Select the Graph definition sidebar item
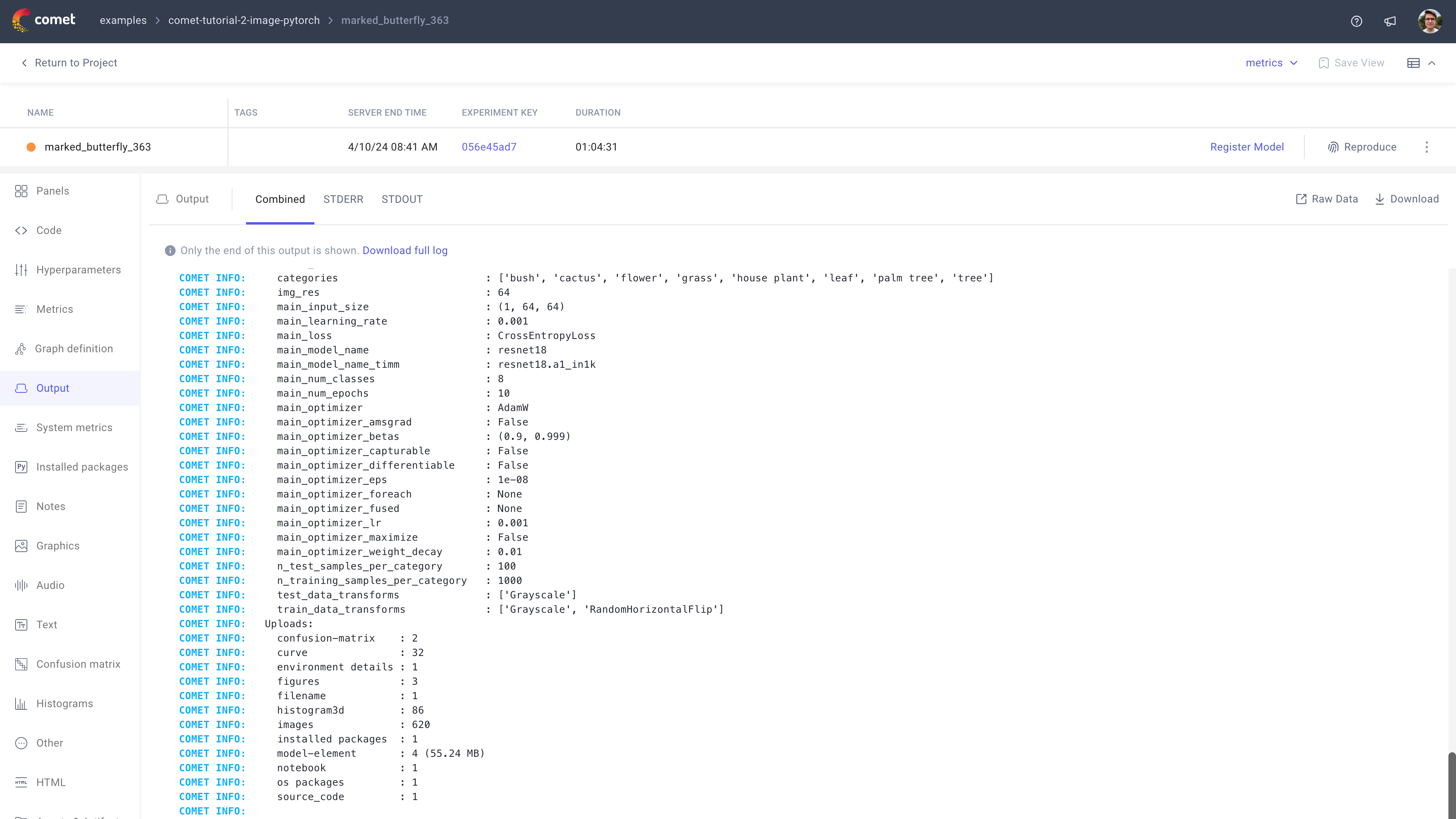This screenshot has width=1456, height=819. 74,348
